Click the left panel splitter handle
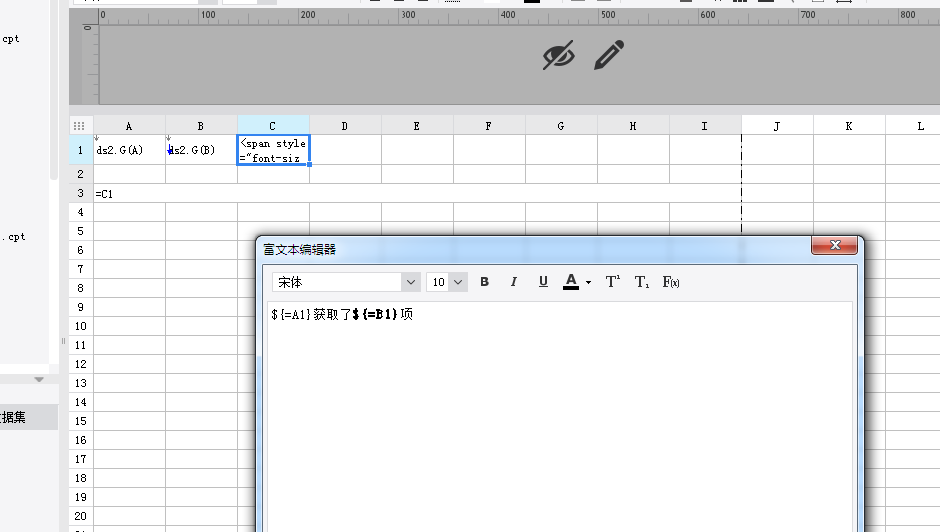The width and height of the screenshot is (940, 532). click(64, 341)
